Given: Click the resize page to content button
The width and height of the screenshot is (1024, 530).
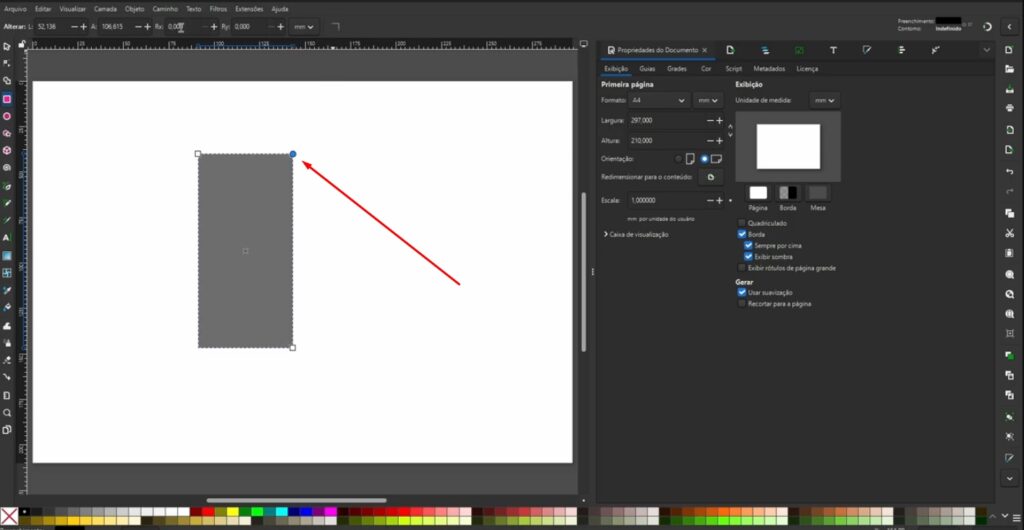Looking at the screenshot, I should [710, 177].
